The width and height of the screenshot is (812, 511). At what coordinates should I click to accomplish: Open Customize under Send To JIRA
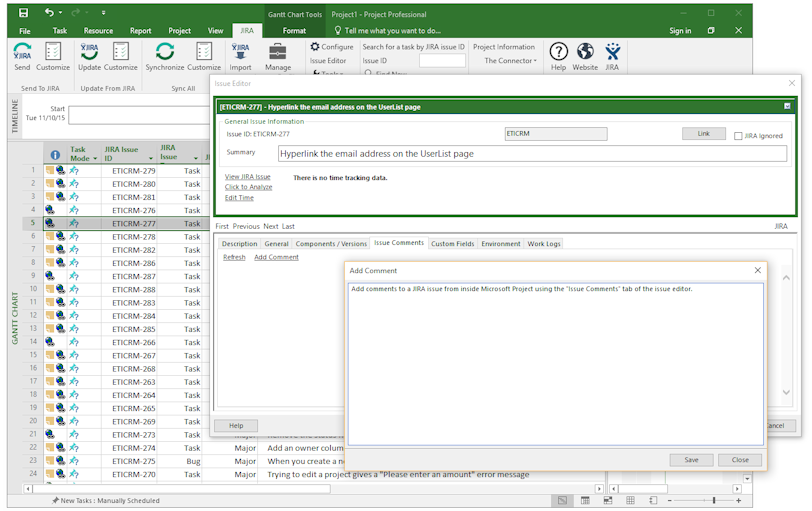click(x=53, y=52)
